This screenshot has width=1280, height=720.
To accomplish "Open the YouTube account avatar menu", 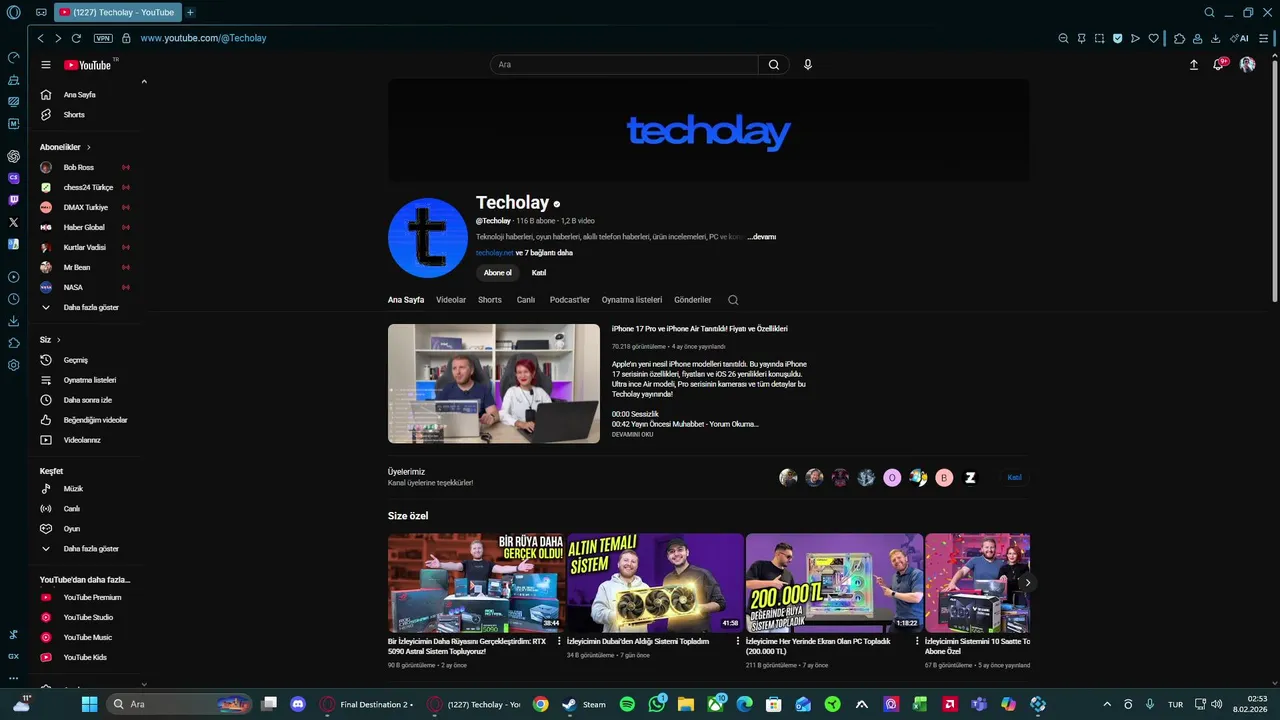I will click(x=1247, y=64).
